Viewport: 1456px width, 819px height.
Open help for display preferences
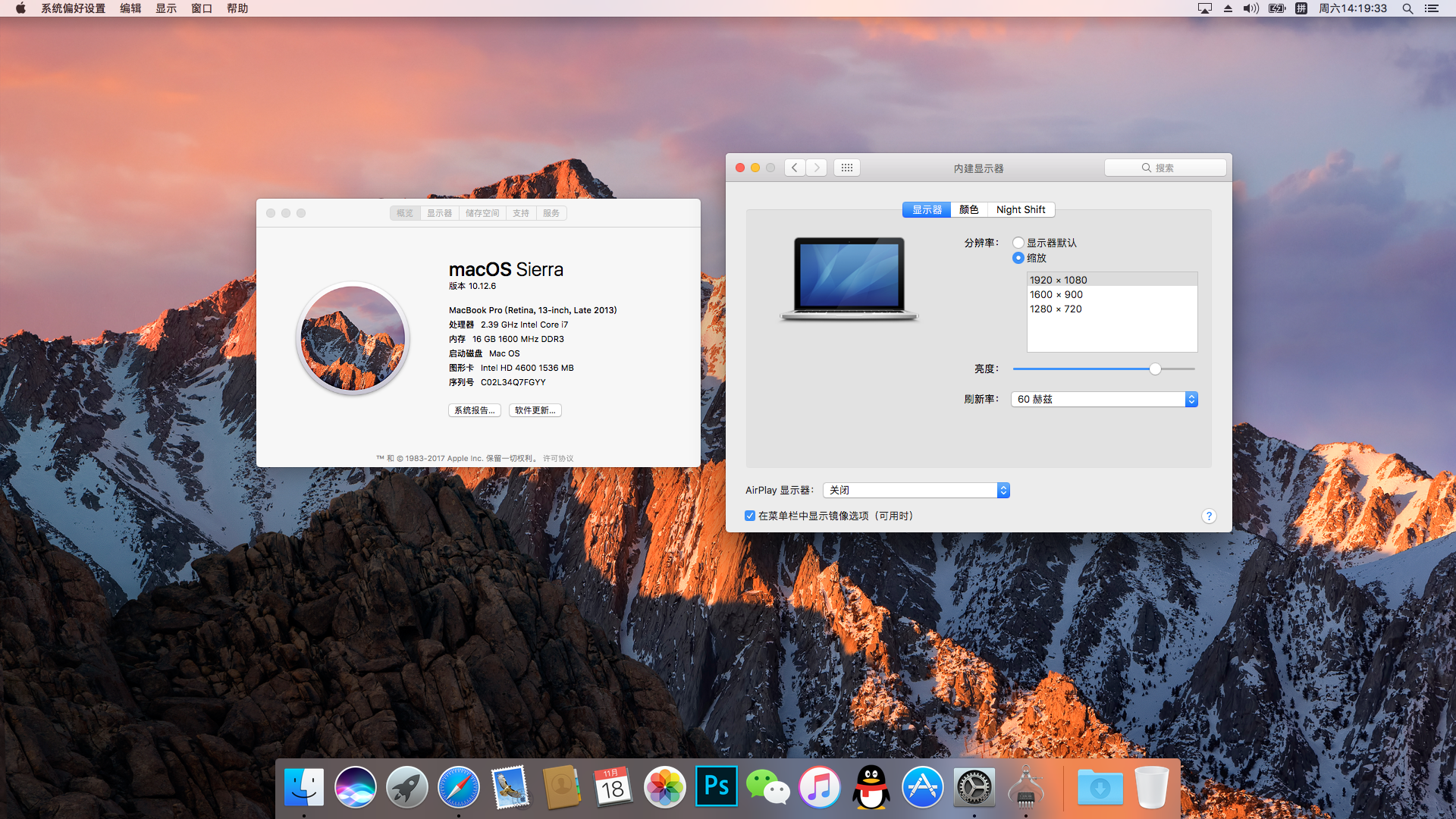(x=1209, y=516)
